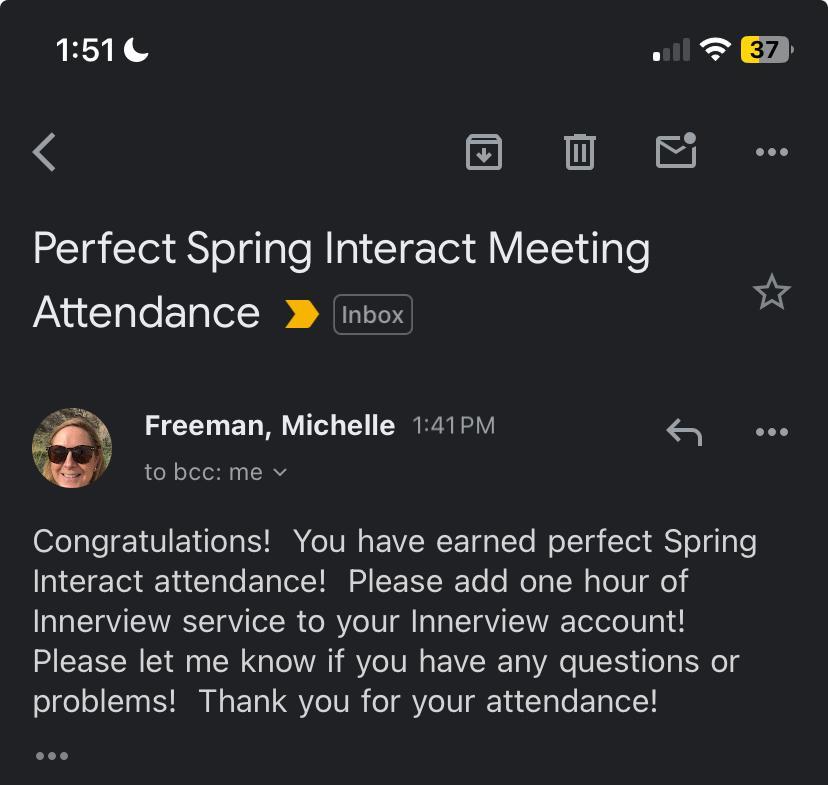Open Michelle Freeman's profile photo
Image resolution: width=828 pixels, height=785 pixels.
pyautogui.click(x=72, y=448)
